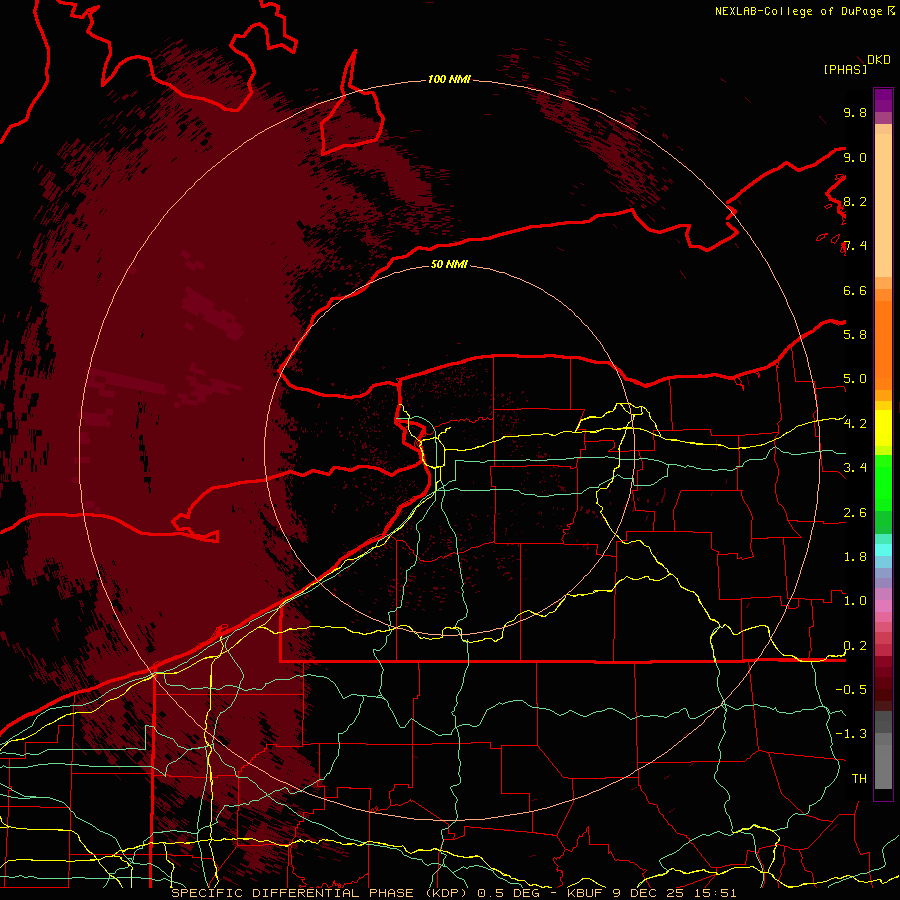The image size is (900, 900).
Task: Click the 5.0 value on the scale
Action: coord(855,379)
